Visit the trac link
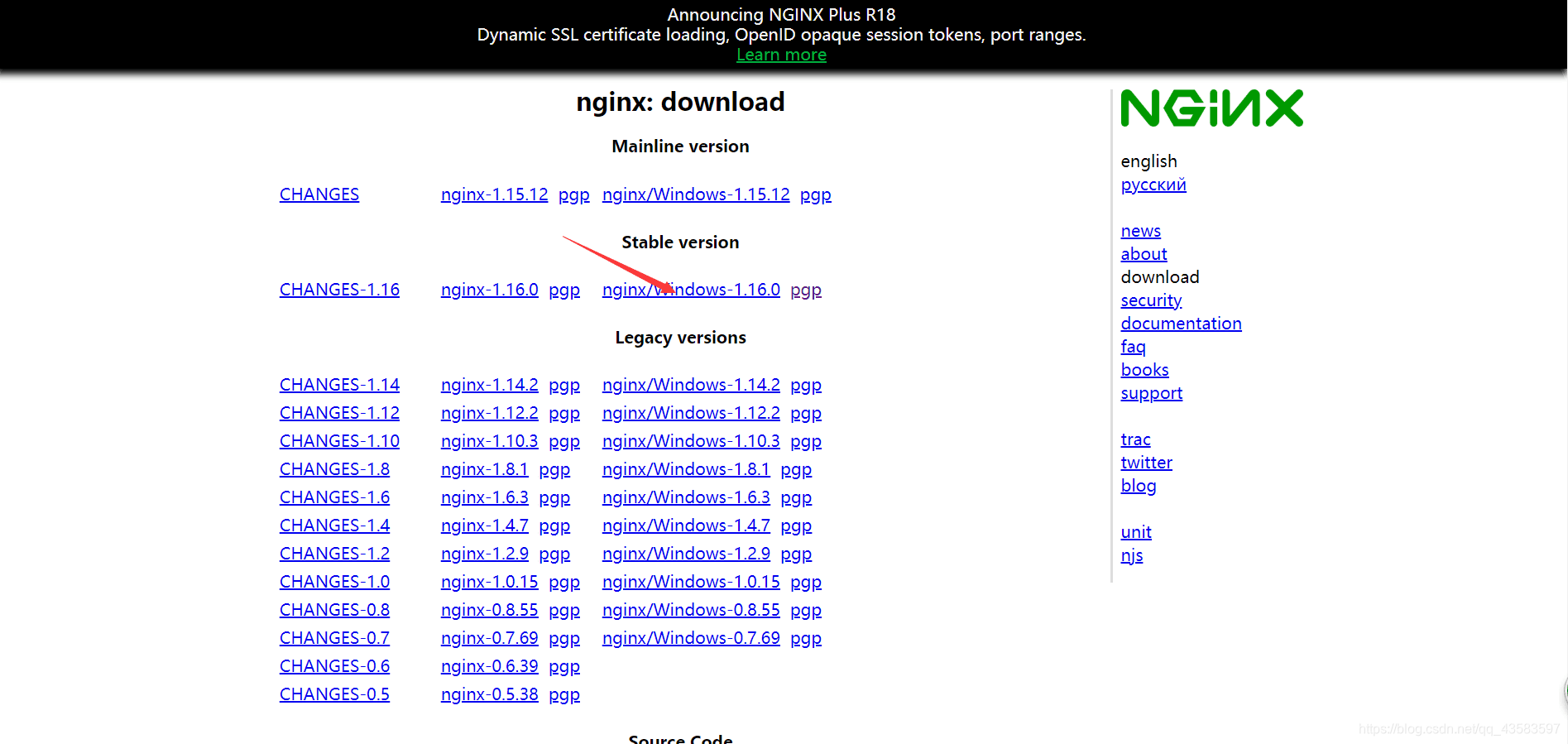The image size is (1568, 744). tap(1135, 439)
